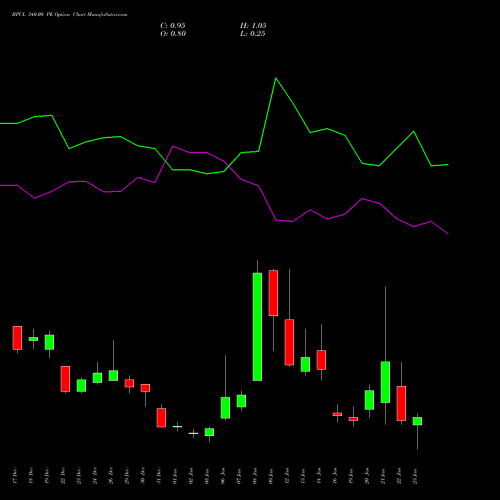Select the tallest green candlestick on the chart
Viewport: 500px width, 500px height.
[x=257, y=327]
